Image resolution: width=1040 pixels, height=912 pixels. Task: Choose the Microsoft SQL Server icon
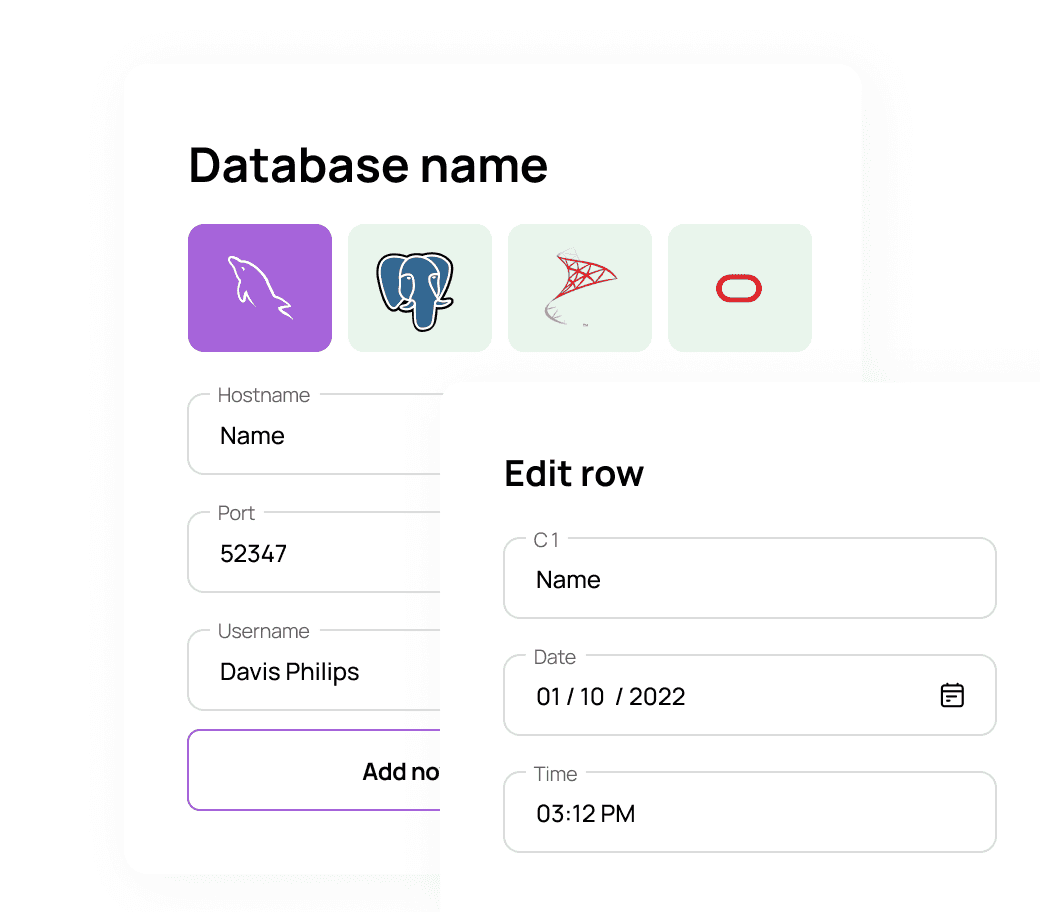580,288
